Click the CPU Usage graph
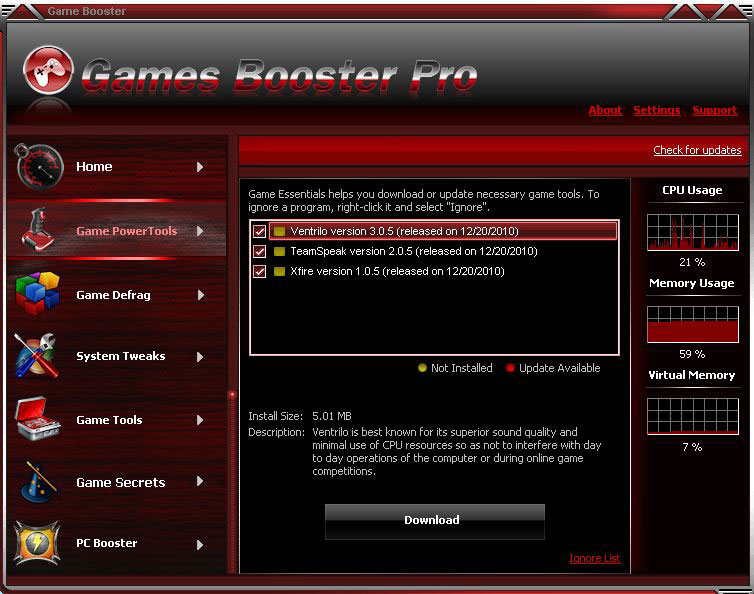Screen dimensions: 754x594 click(692, 232)
